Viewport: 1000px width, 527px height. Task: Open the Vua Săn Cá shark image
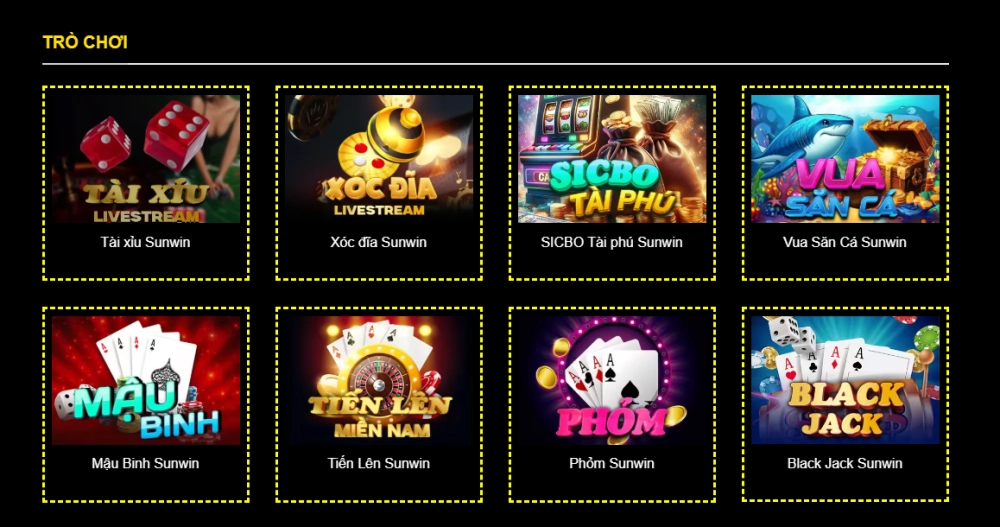[845, 159]
